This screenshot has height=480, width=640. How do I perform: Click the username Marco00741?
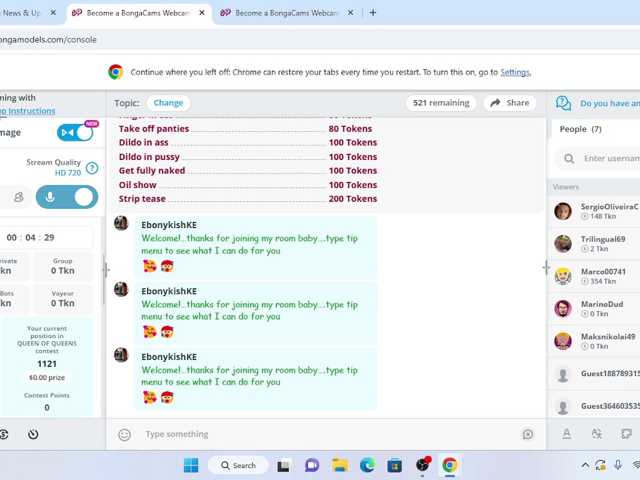[x=603, y=272]
